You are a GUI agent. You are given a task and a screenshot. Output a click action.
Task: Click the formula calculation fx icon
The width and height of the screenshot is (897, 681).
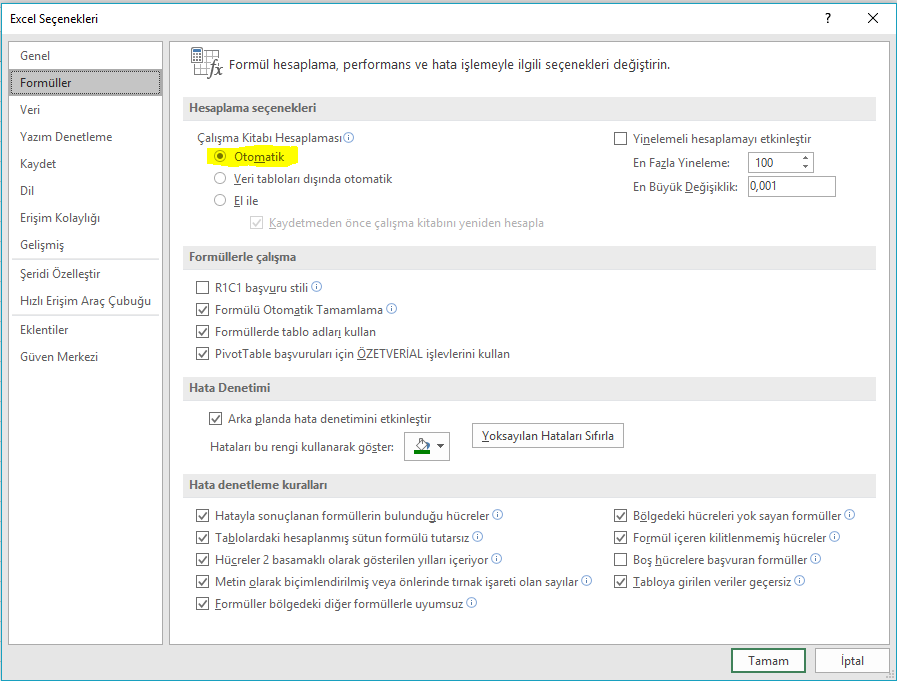click(x=207, y=63)
